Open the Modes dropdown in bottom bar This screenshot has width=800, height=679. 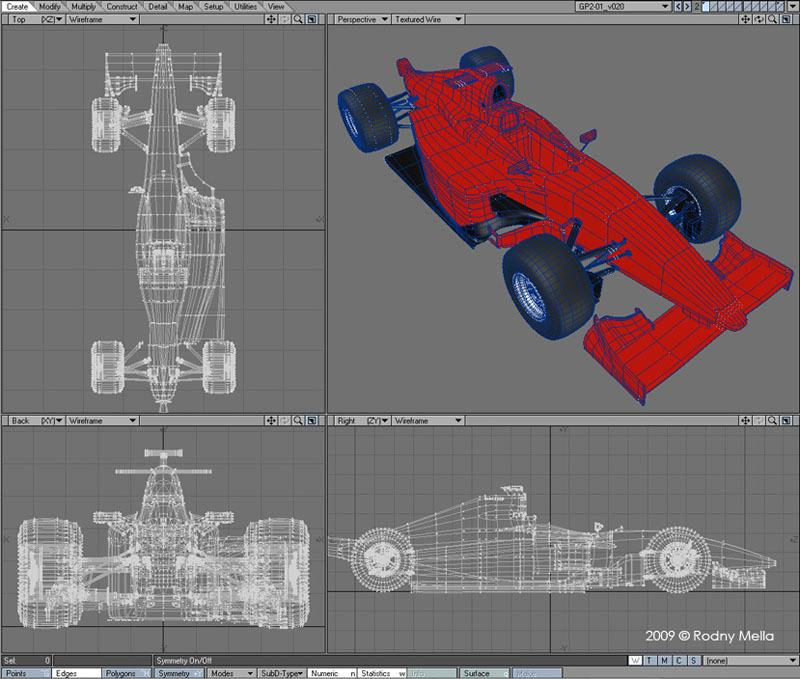pyautogui.click(x=230, y=673)
